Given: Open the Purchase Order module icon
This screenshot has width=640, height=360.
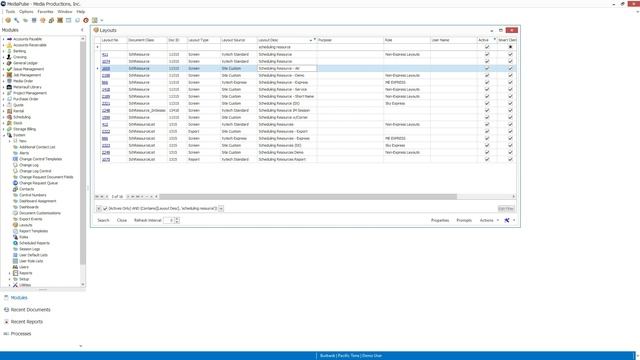Looking at the screenshot, I should [9, 99].
